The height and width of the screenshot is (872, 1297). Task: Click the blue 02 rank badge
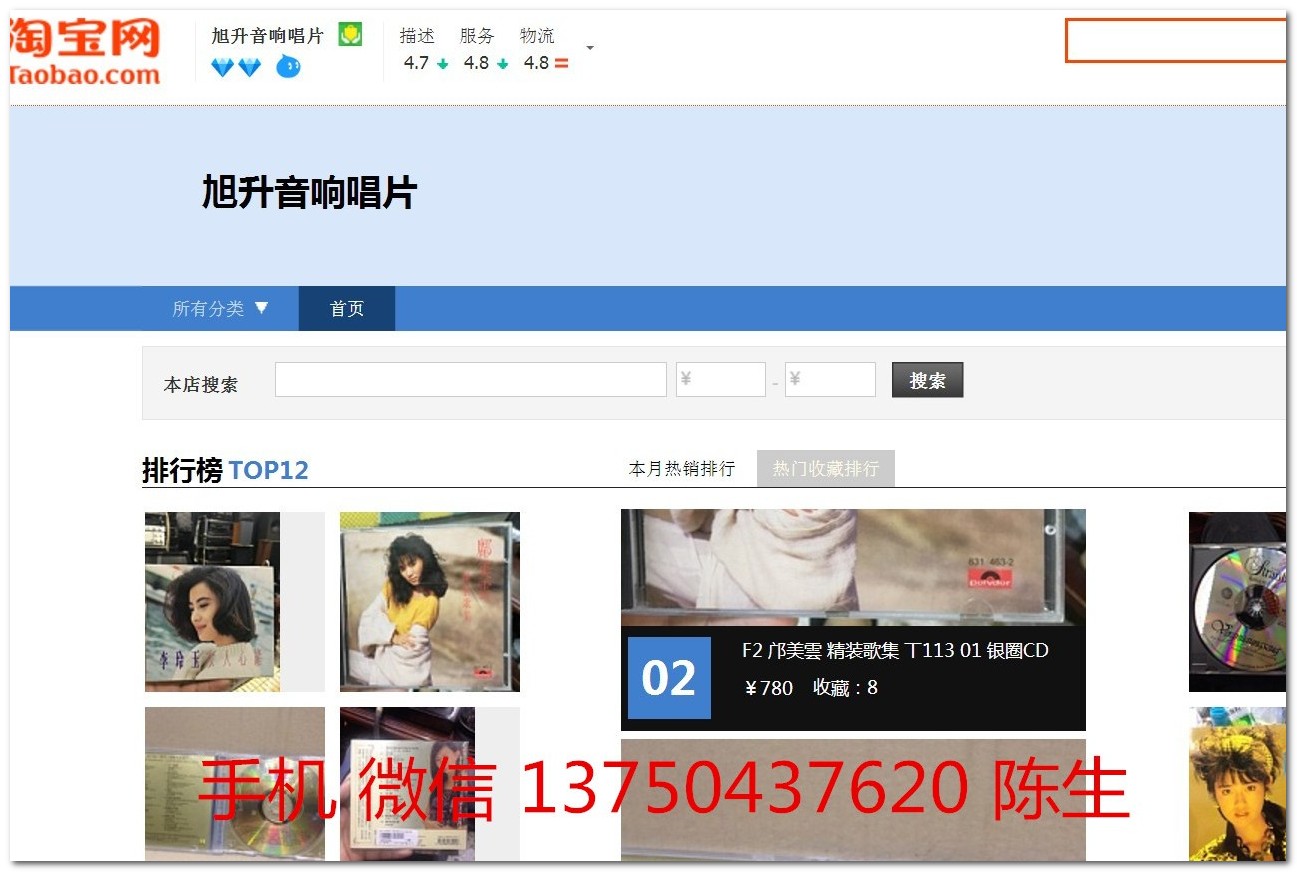point(669,678)
